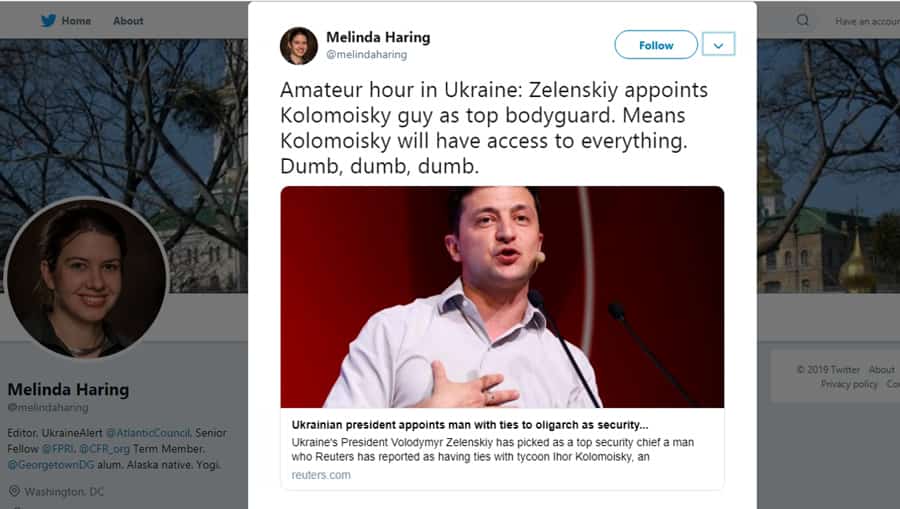
Task: Open the @FPRI mention in bio
Action: [x=57, y=449]
